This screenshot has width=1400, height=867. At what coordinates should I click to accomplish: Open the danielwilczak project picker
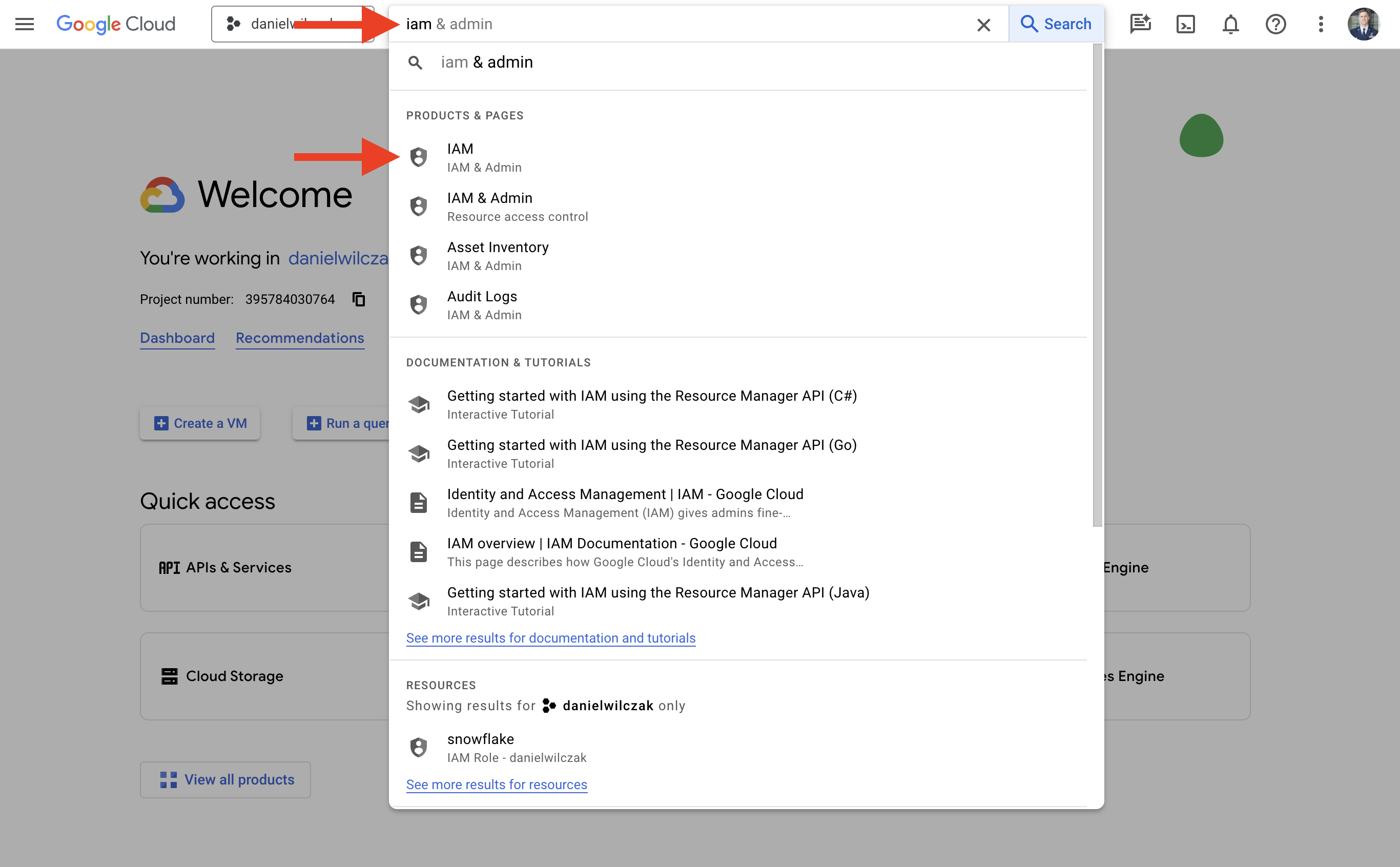pyautogui.click(x=293, y=24)
